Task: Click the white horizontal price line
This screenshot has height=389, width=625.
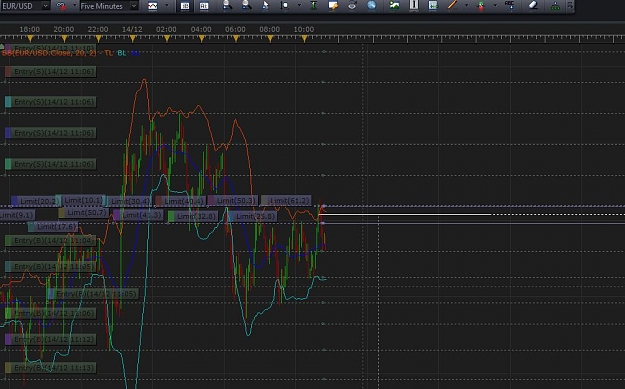Action: (x=405, y=214)
